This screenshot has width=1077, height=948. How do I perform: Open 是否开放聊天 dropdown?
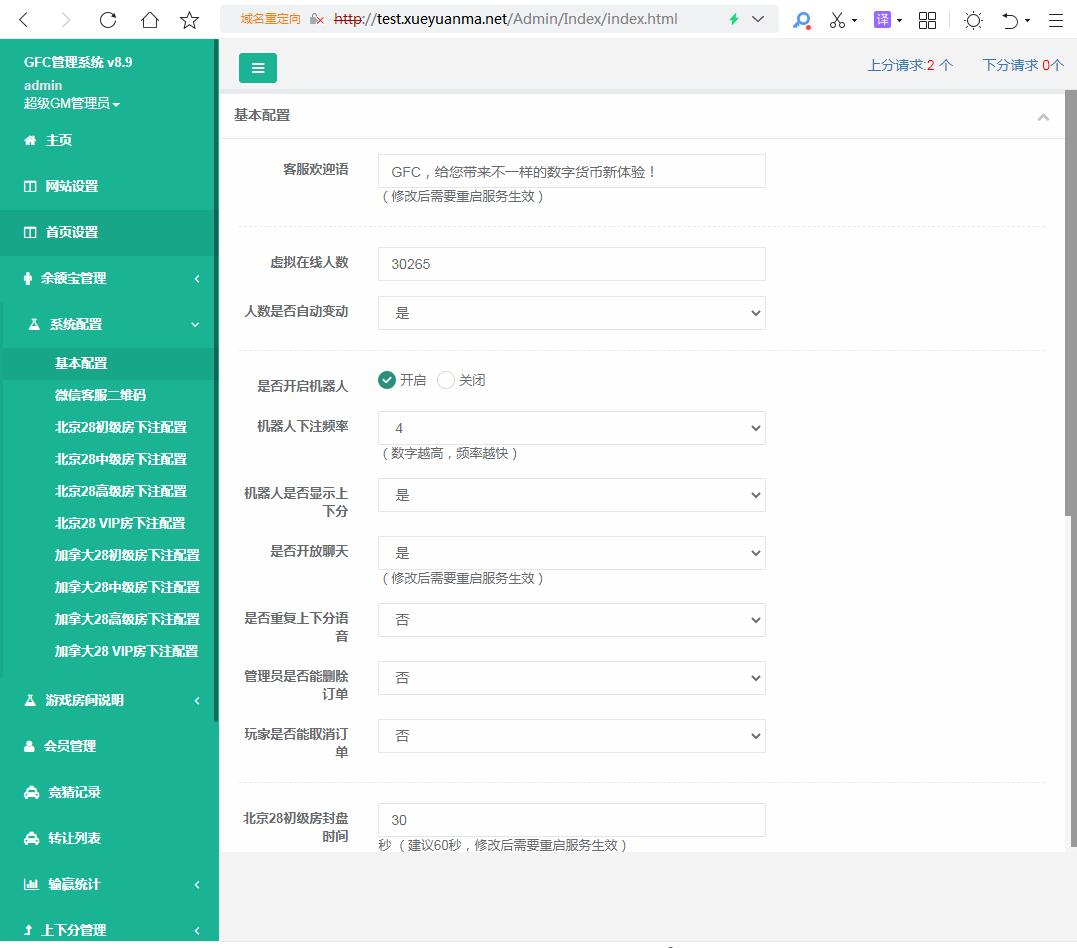571,553
